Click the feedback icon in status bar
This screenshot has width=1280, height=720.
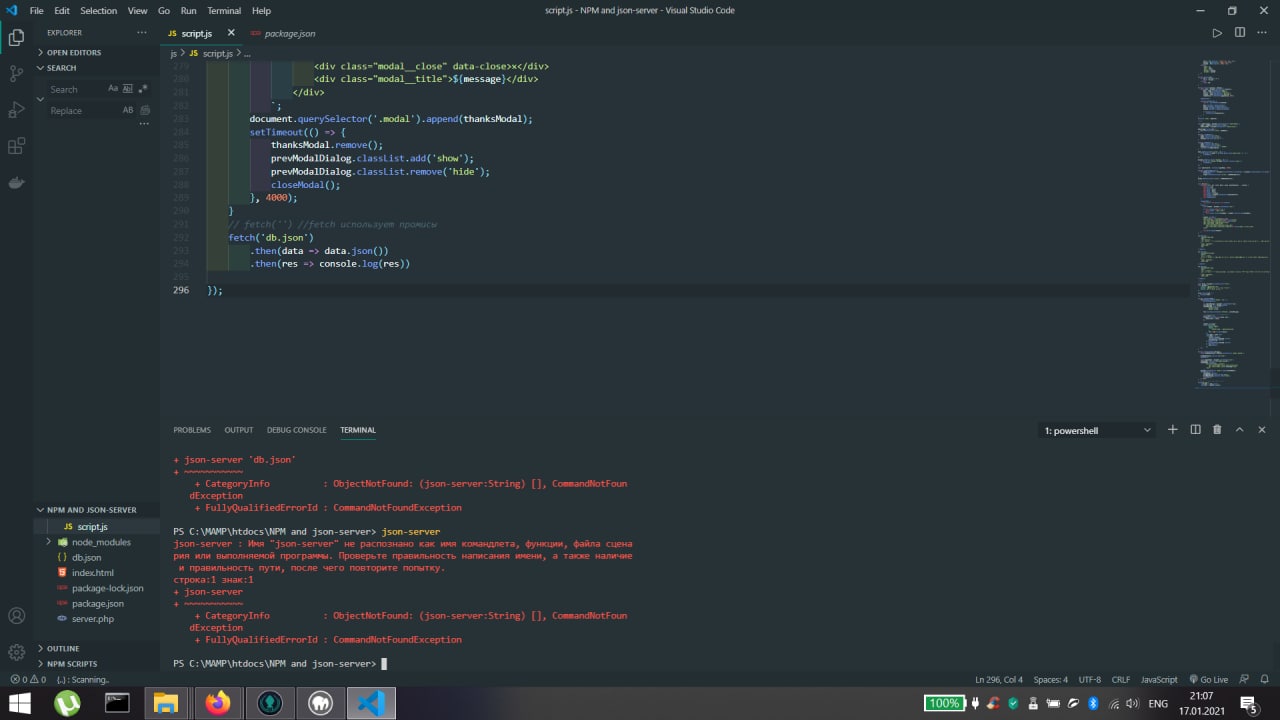pos(1242,679)
